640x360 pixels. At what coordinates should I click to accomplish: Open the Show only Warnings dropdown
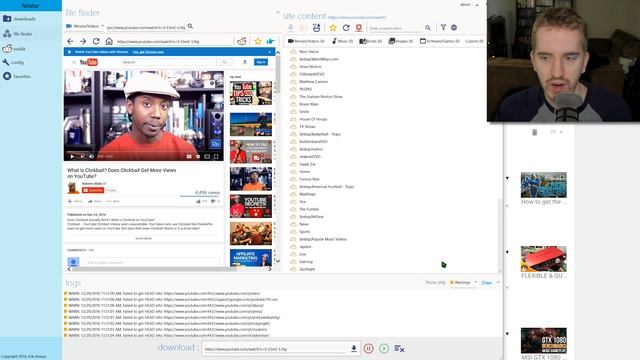point(463,282)
